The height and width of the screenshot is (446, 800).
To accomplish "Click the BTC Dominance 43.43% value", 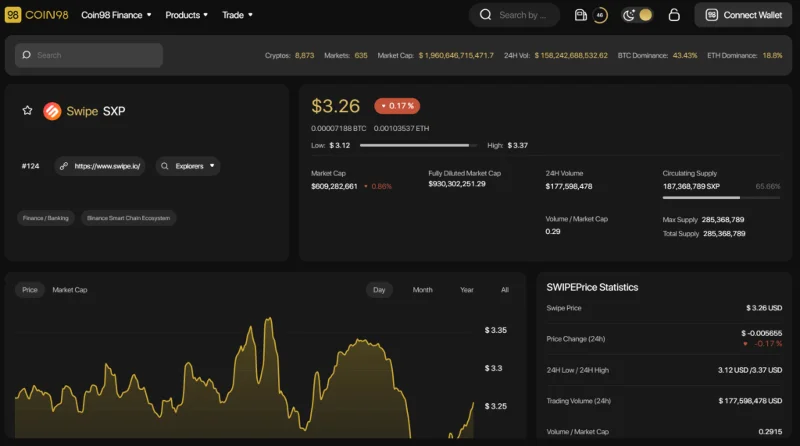I will (685, 55).
